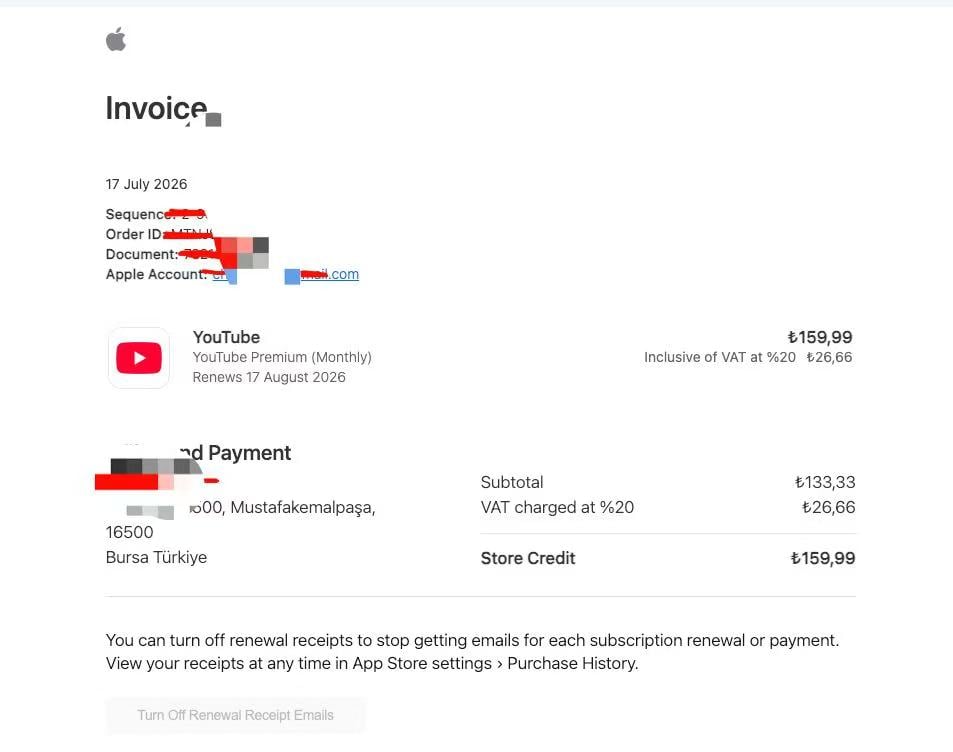953x752 pixels.
Task: Click the Apple logo at top
Action: tap(116, 40)
